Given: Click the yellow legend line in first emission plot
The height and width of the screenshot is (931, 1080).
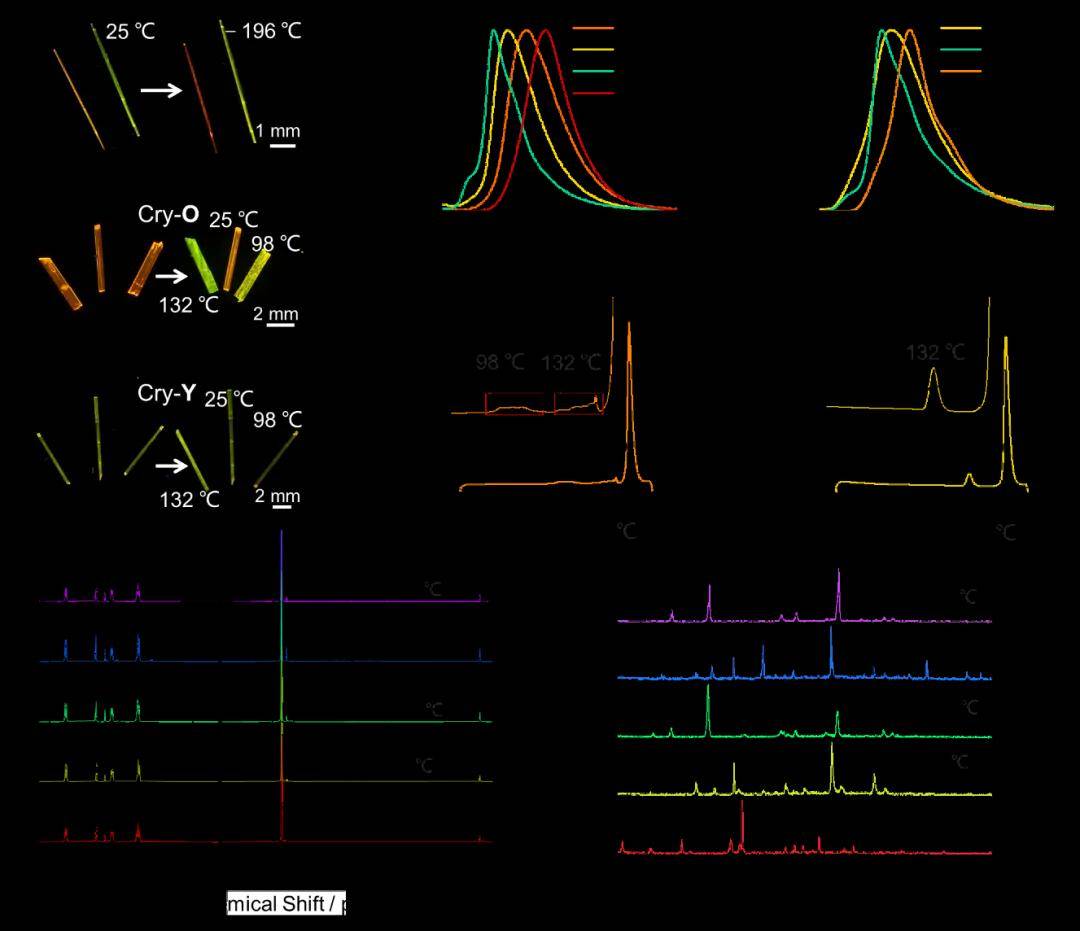Looking at the screenshot, I should [x=593, y=50].
